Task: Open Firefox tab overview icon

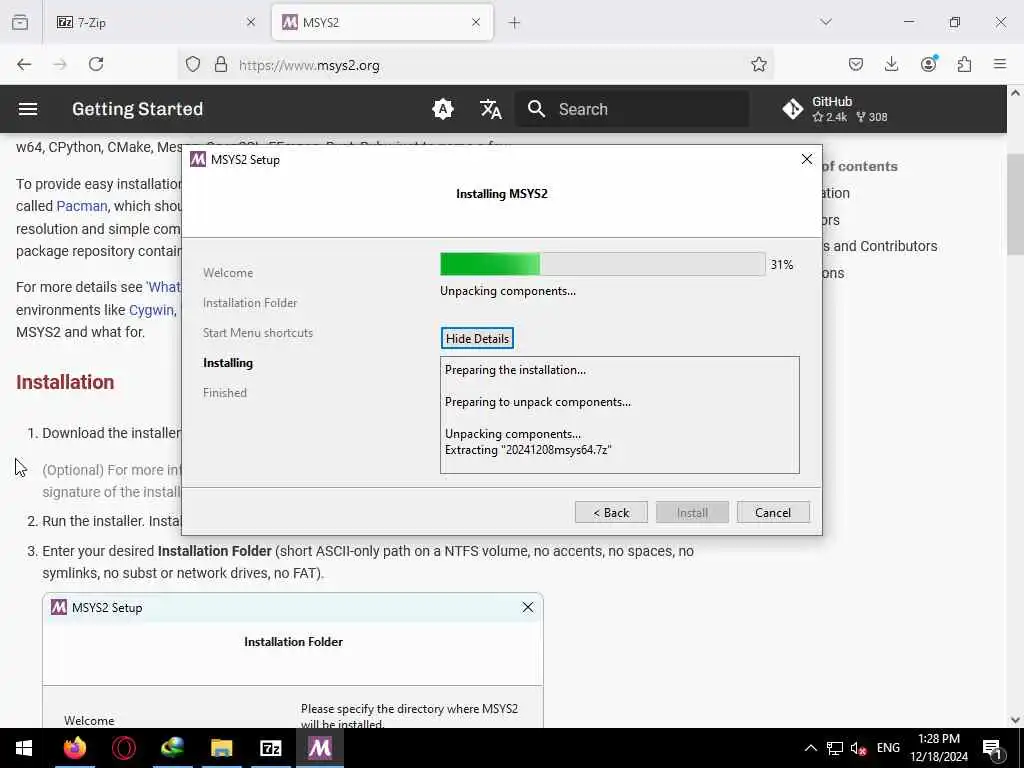Action: coord(20,22)
